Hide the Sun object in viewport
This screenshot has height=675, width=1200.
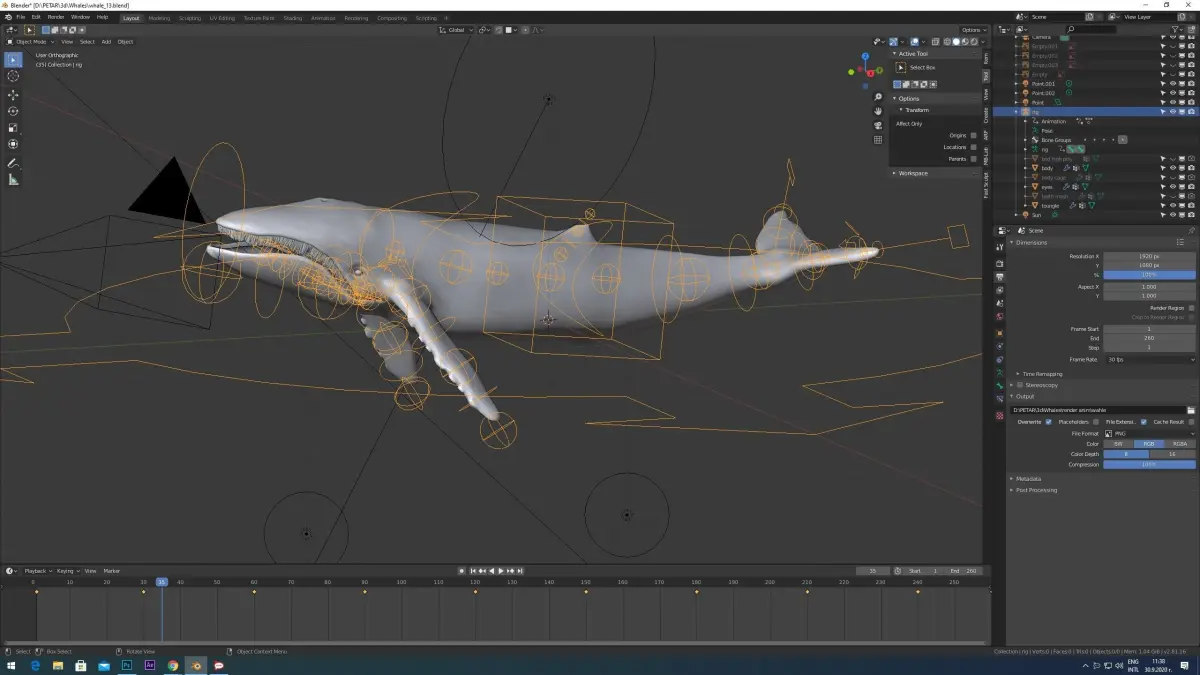(x=1172, y=214)
